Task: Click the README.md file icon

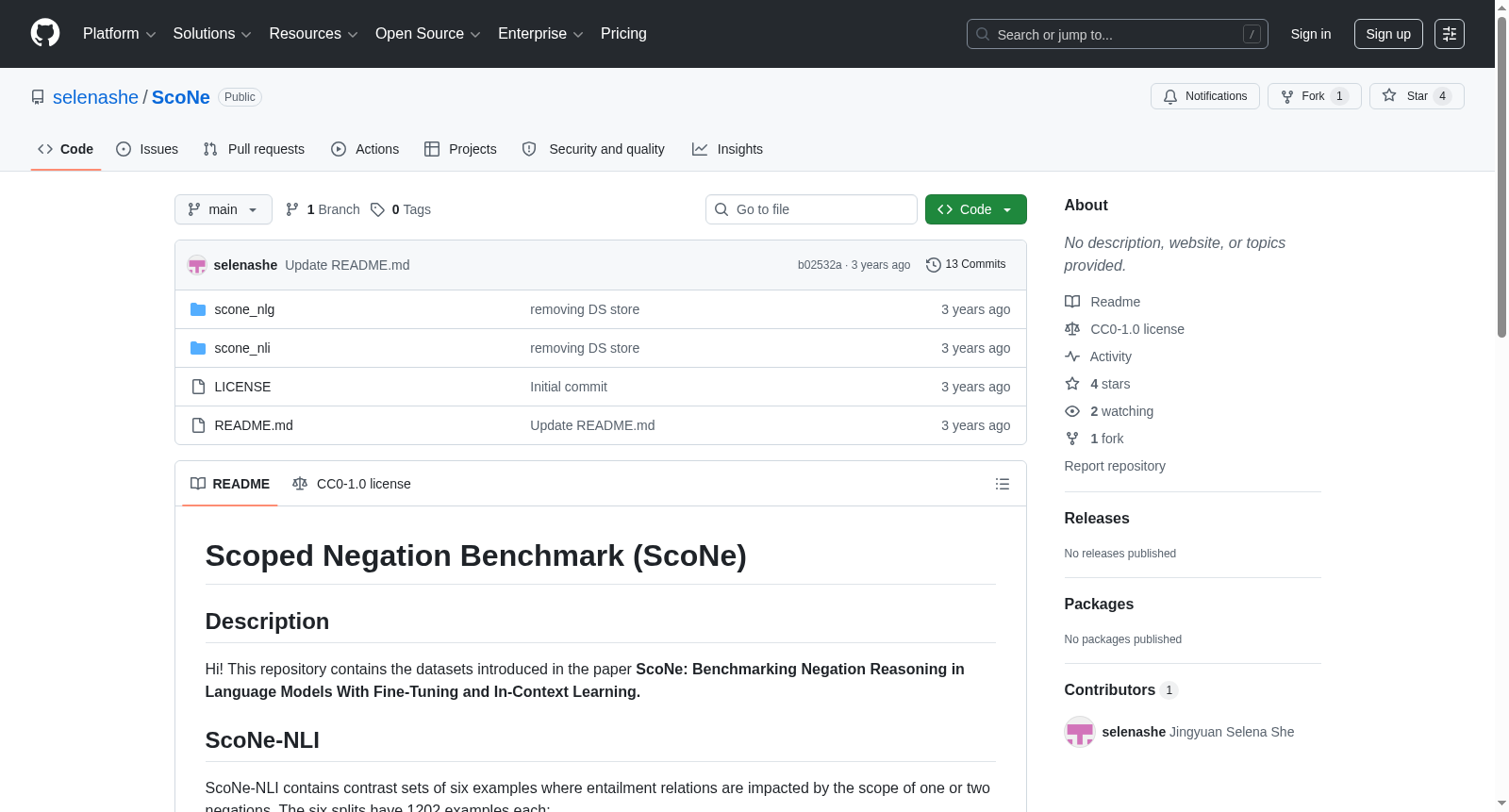Action: (x=198, y=425)
